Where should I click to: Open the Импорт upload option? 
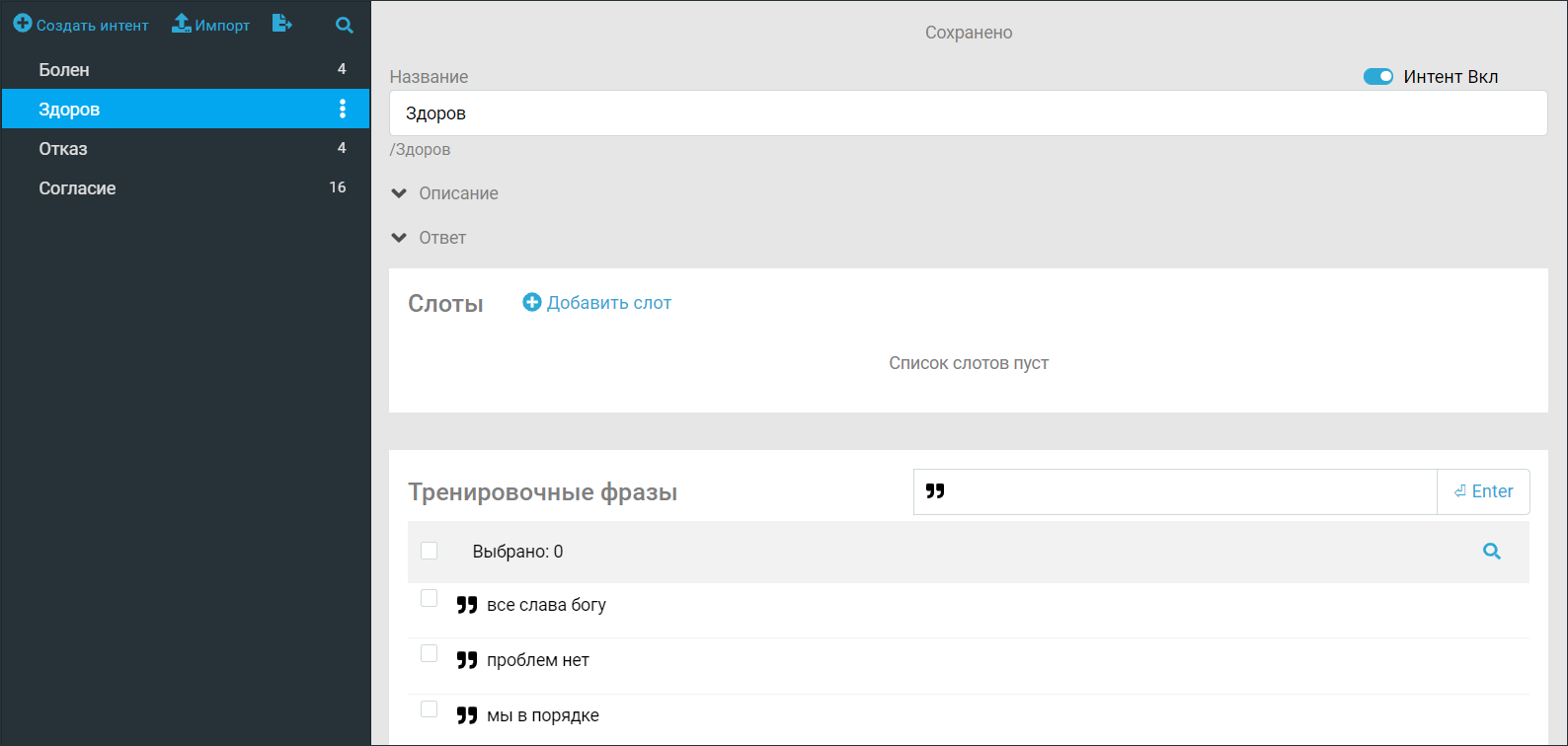[211, 25]
